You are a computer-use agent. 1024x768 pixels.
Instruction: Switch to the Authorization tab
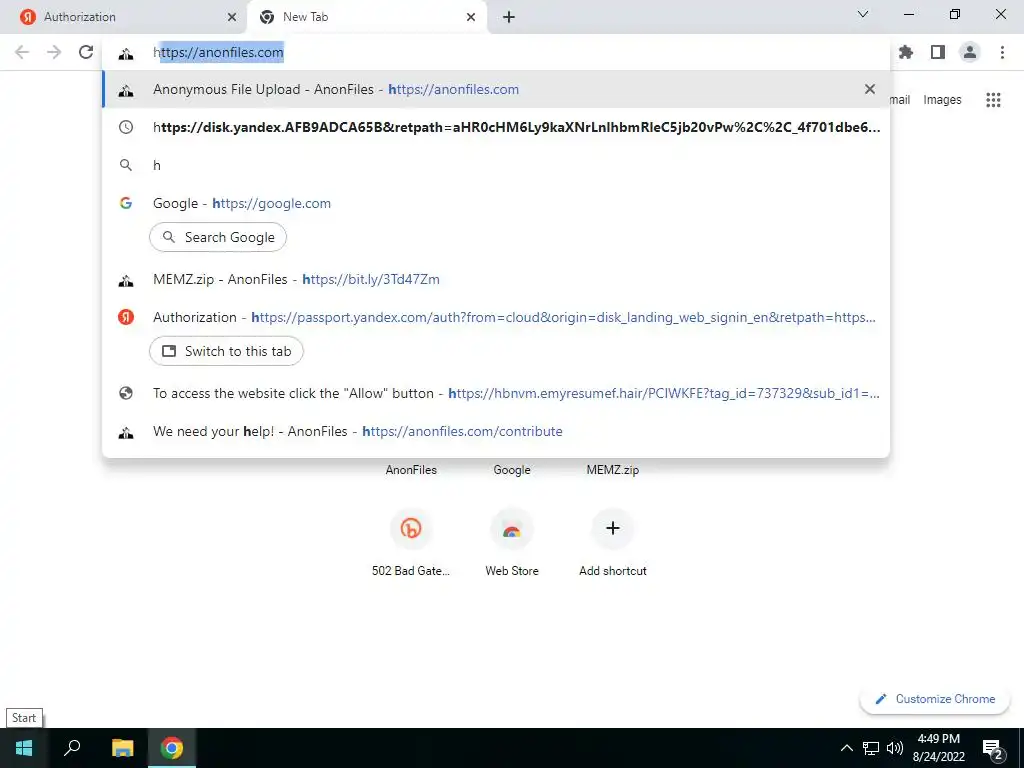click(x=123, y=17)
